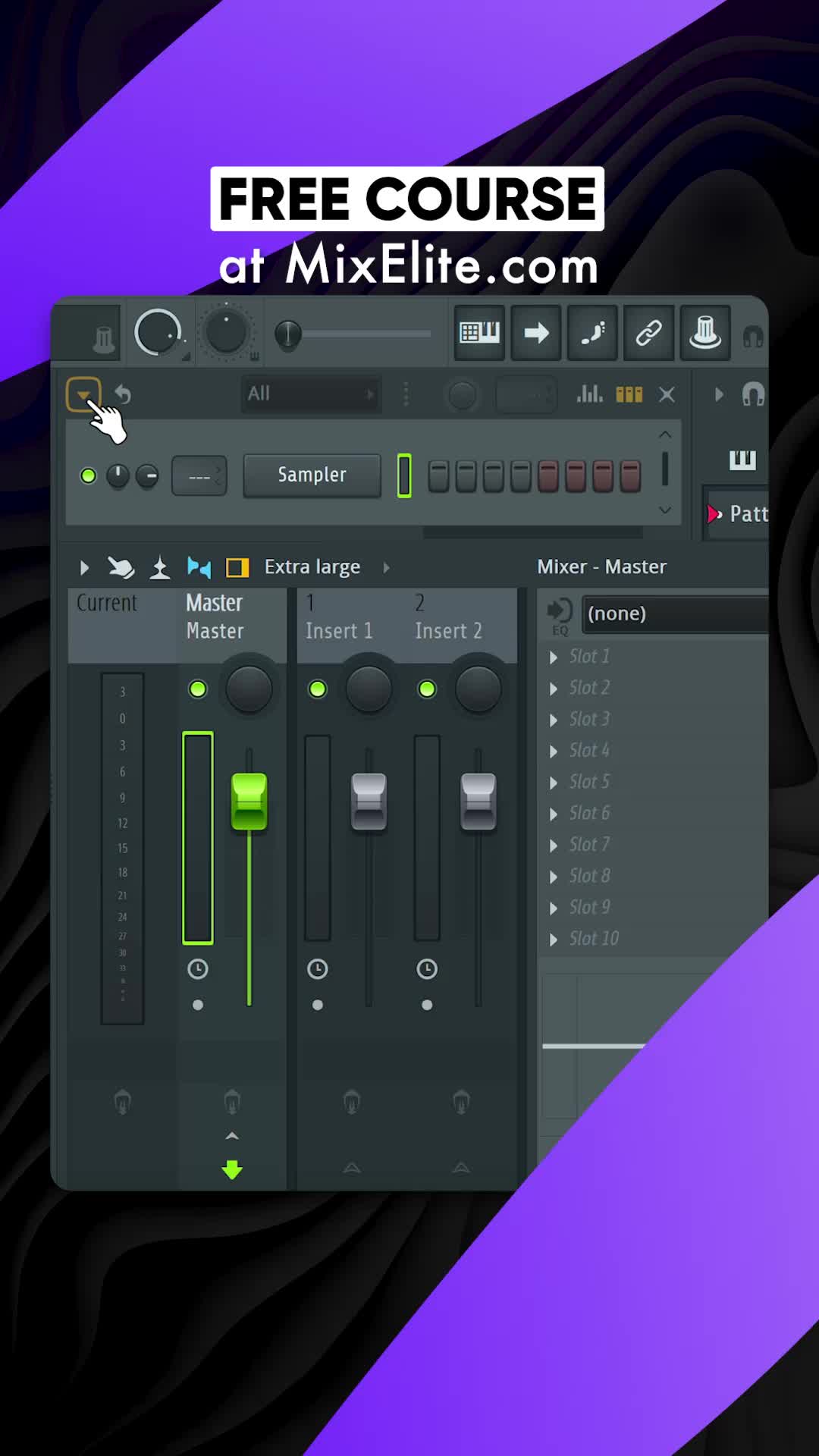The image size is (819, 1456).
Task: Click Insert 1 latency clock icon
Action: point(318,968)
